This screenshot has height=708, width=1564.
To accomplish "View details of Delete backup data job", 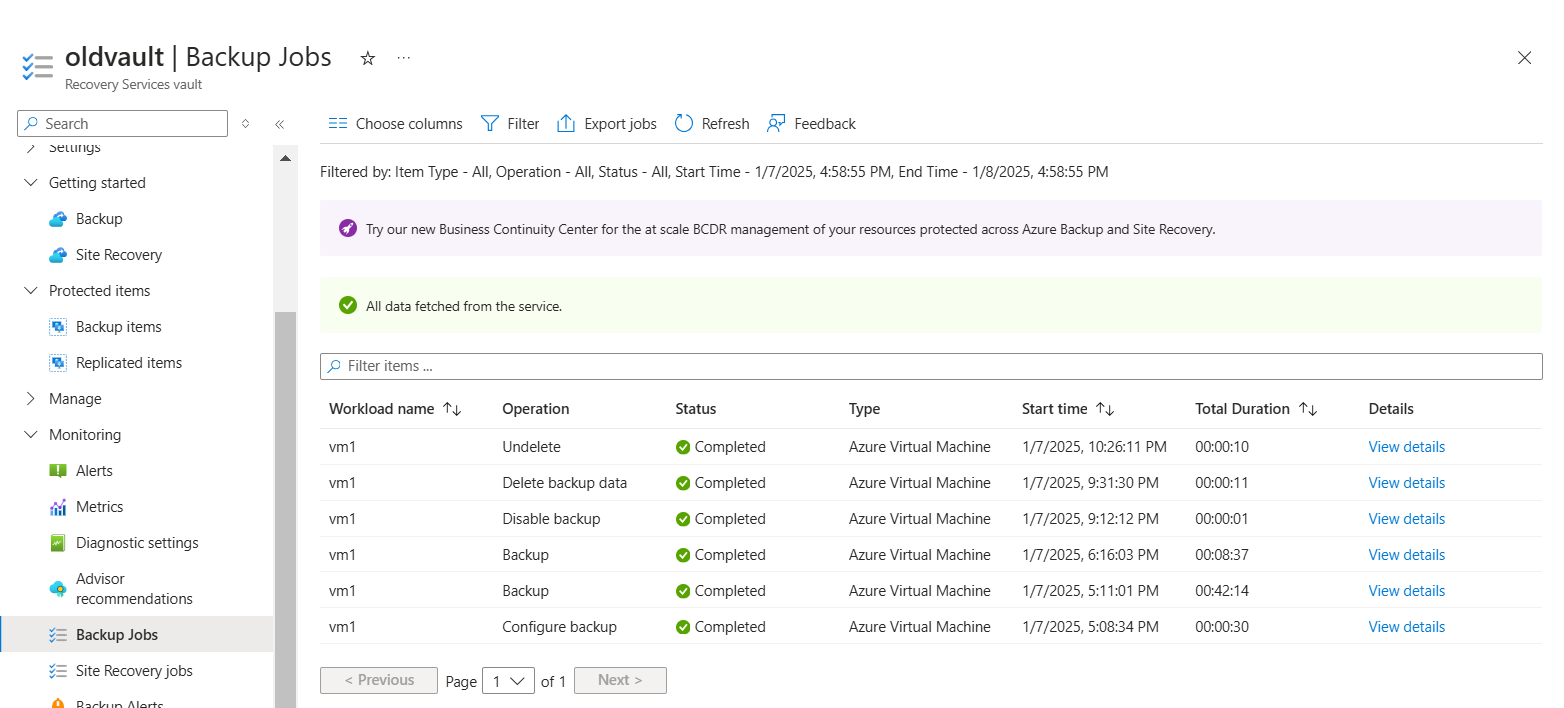I will [x=1406, y=483].
